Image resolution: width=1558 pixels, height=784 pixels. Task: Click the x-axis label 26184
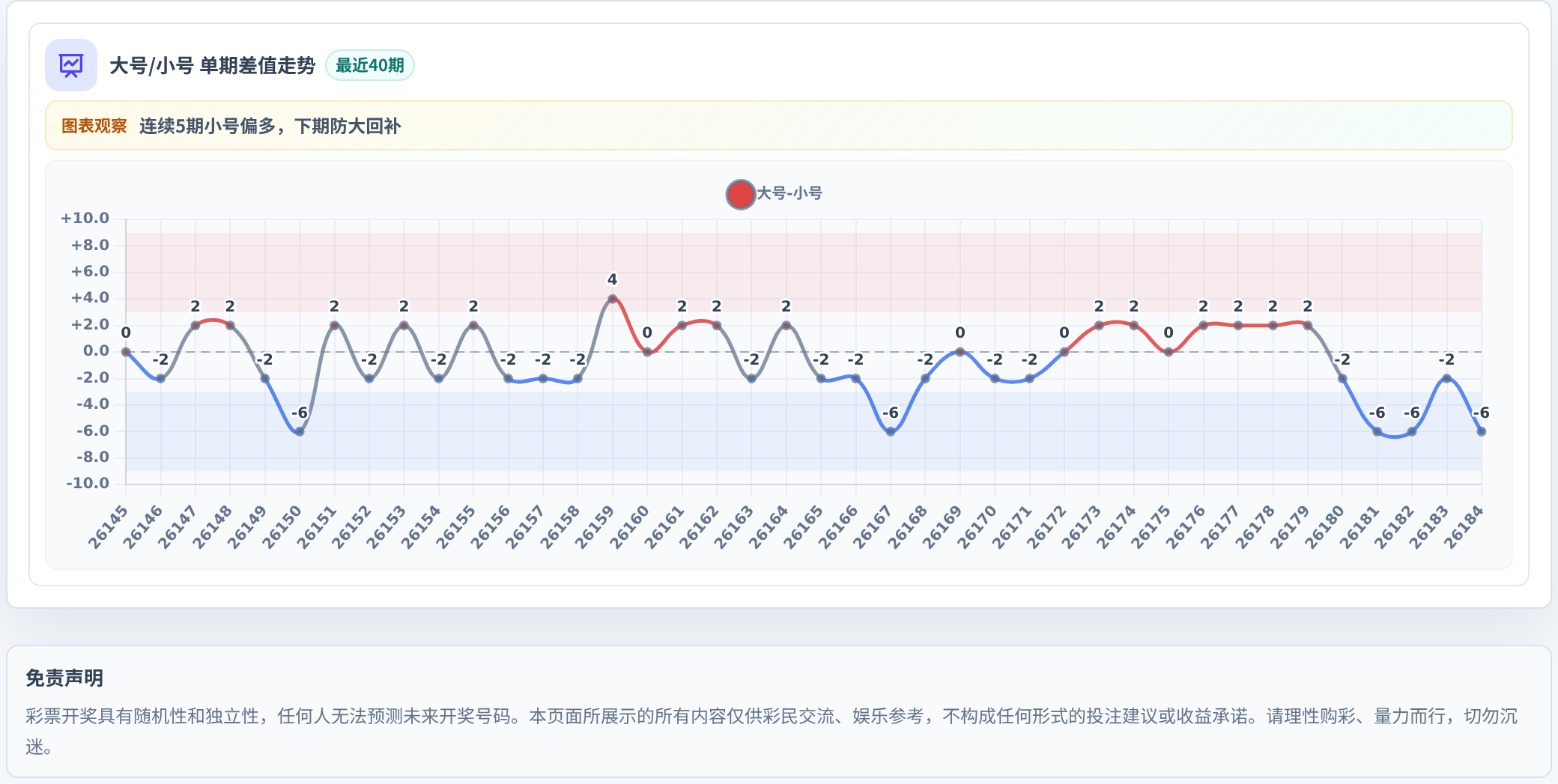1464,526
